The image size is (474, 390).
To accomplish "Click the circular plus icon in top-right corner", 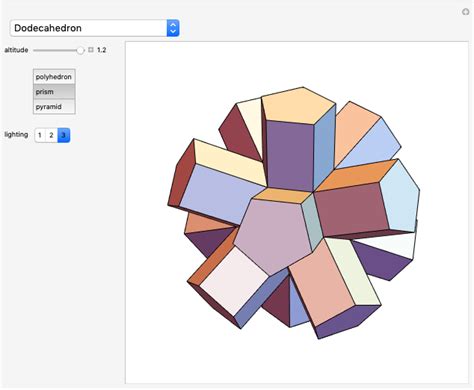I will pyautogui.click(x=465, y=12).
